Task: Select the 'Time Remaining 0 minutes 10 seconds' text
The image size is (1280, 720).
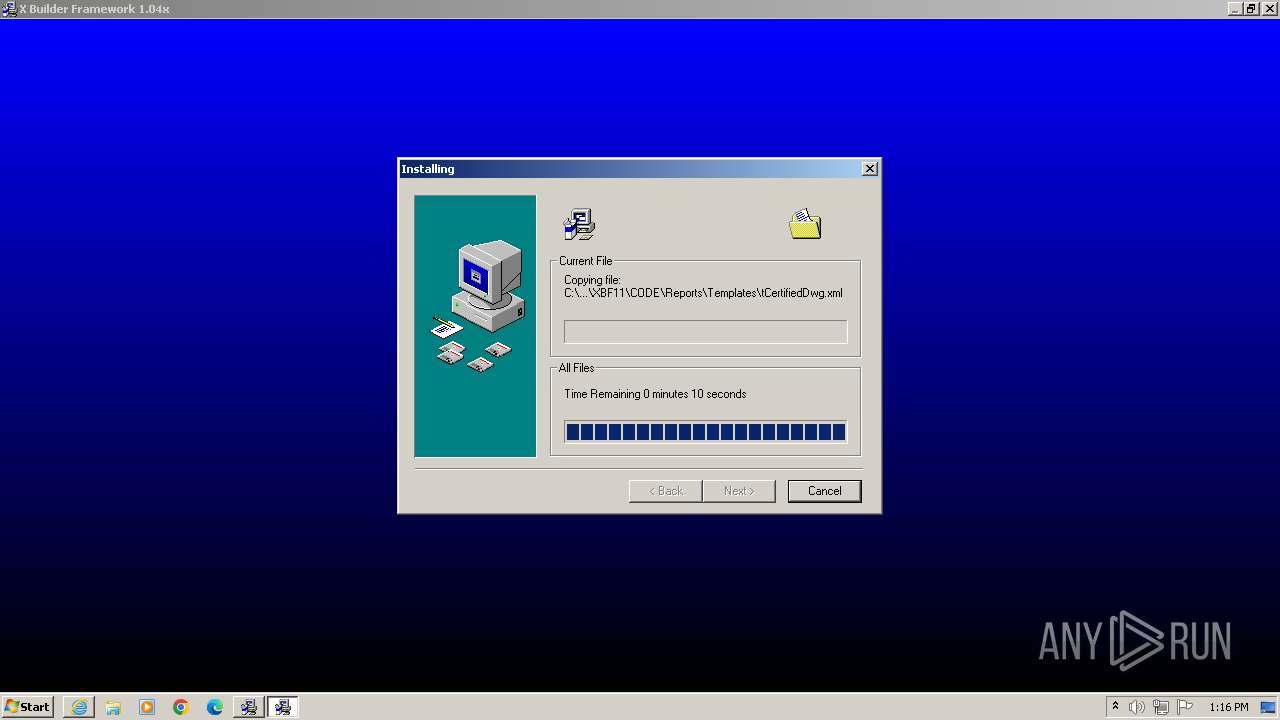Action: [x=655, y=394]
